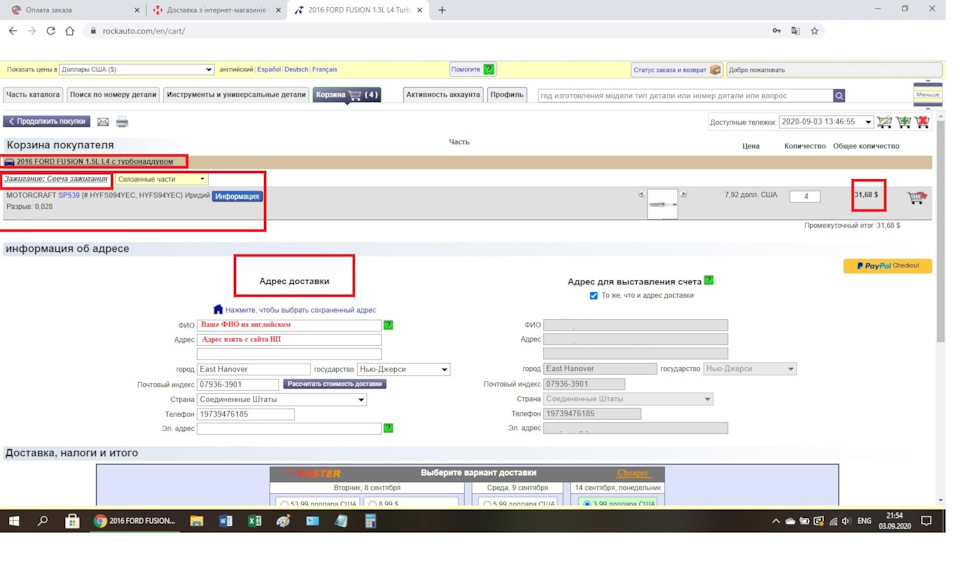Click the blue Информация button
This screenshot has width=960, height=566.
coord(237,196)
